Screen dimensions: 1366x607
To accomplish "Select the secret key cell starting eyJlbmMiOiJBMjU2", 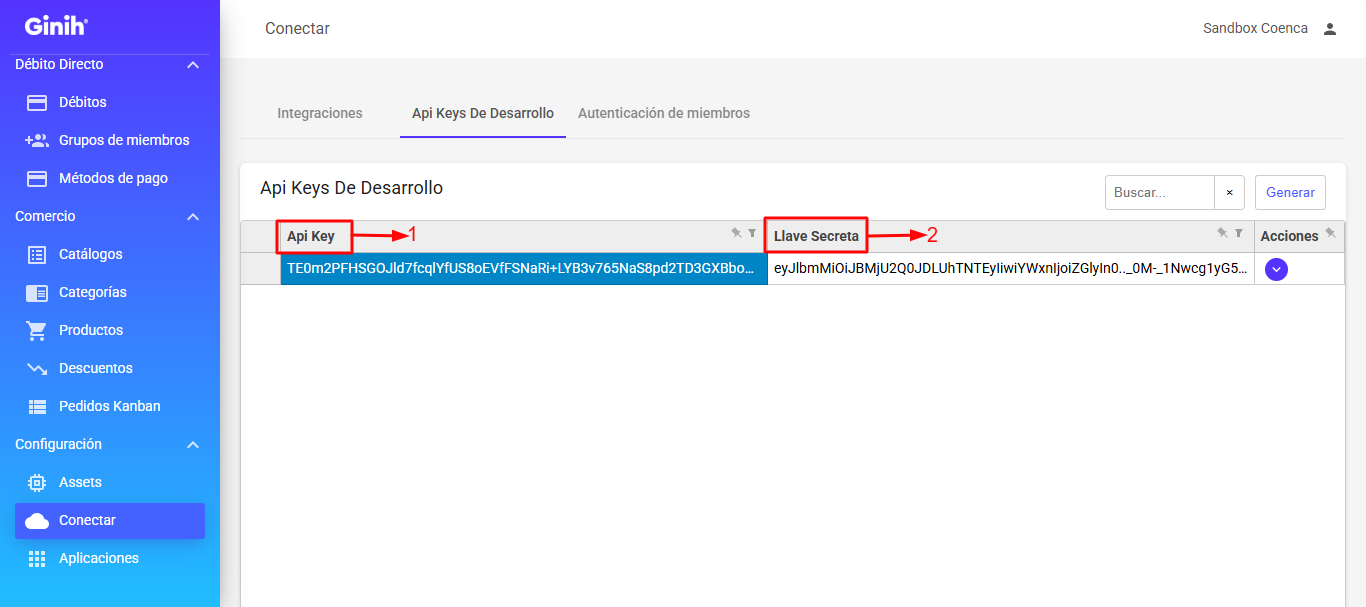I will pos(1011,269).
